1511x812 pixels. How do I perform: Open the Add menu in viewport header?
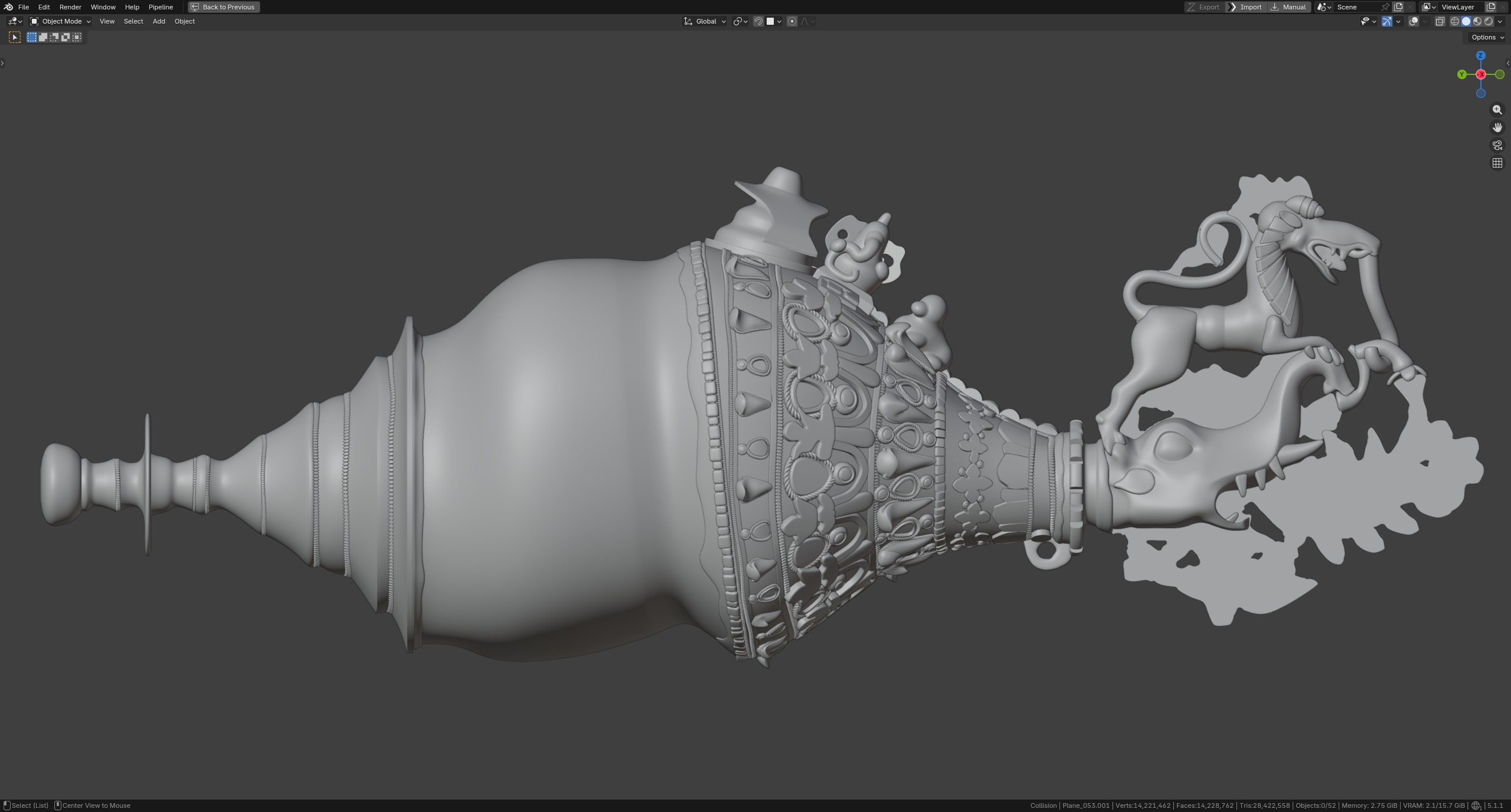(x=159, y=21)
